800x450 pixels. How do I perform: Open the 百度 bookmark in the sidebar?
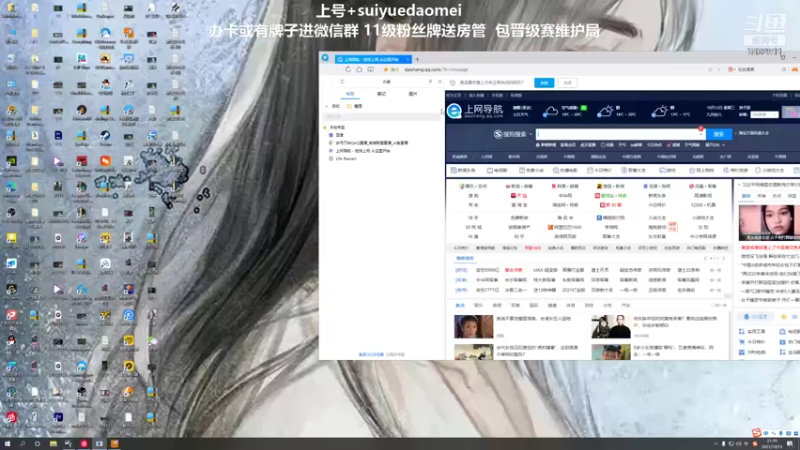point(337,135)
